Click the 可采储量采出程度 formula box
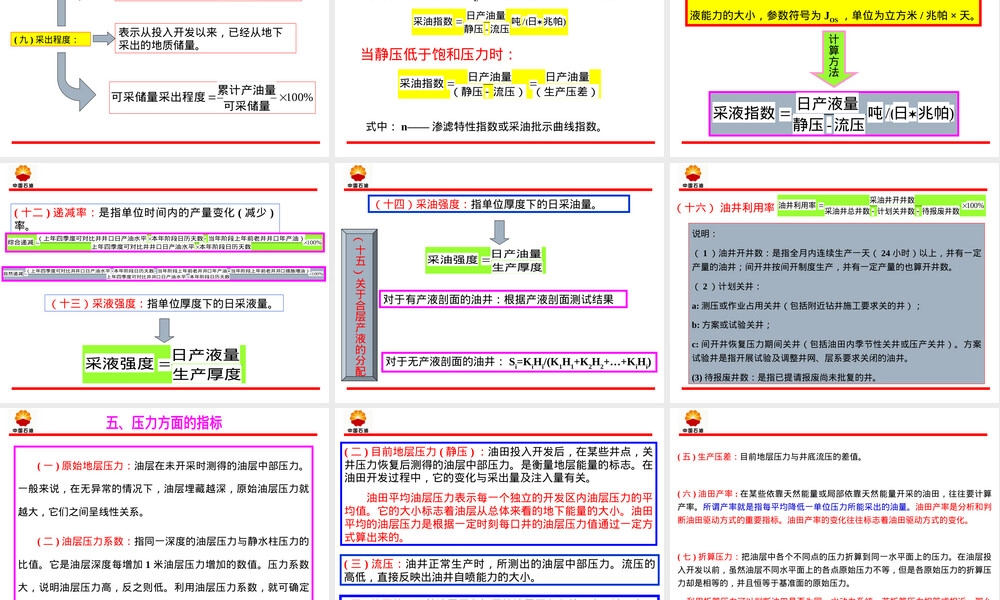This screenshot has height=600, width=1000. tap(212, 98)
